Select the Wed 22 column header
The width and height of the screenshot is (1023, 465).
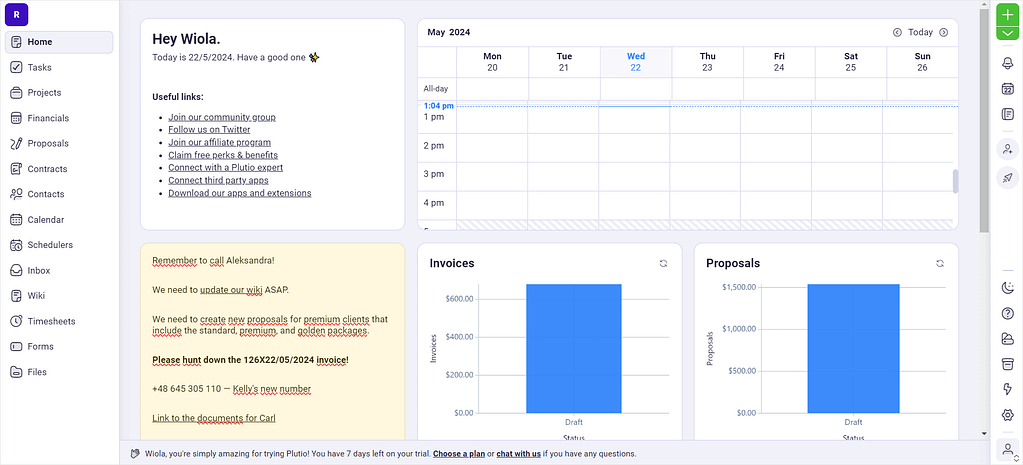tap(635, 62)
